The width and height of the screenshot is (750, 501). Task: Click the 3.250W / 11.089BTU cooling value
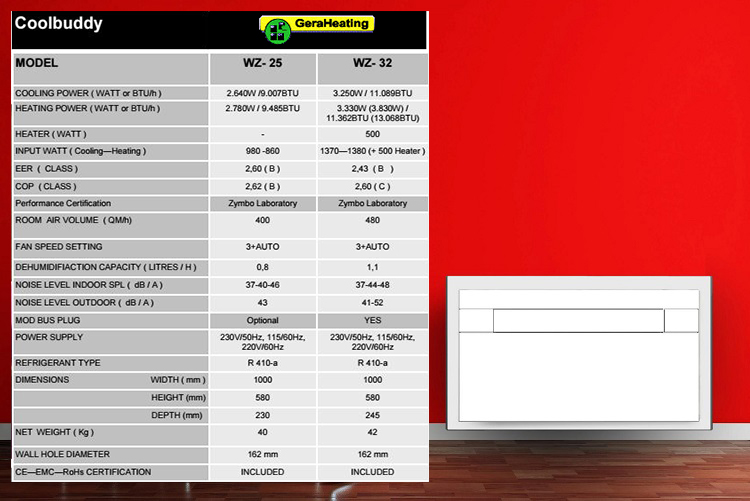coord(373,93)
